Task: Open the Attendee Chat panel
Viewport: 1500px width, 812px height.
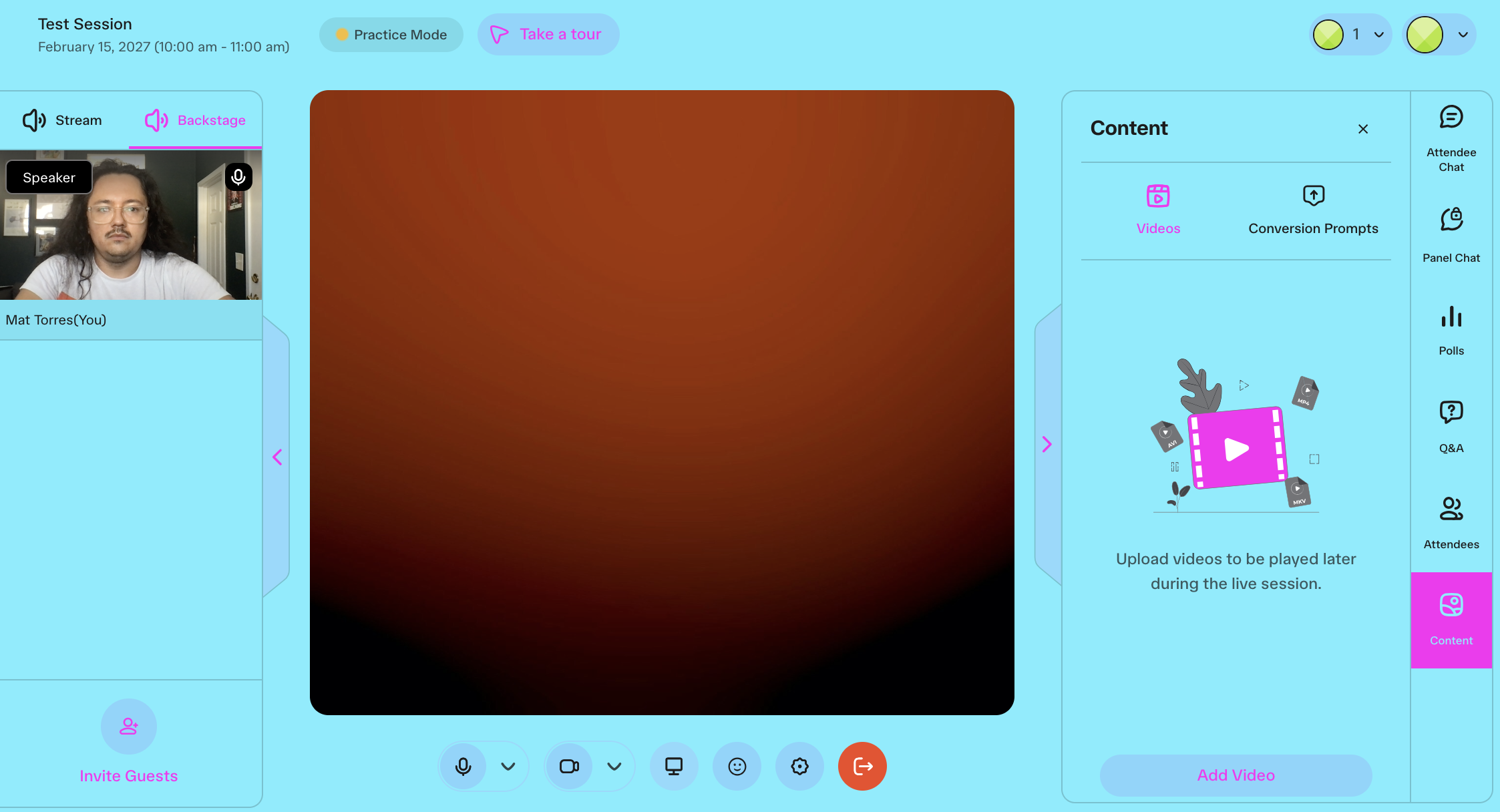Action: [1451, 139]
